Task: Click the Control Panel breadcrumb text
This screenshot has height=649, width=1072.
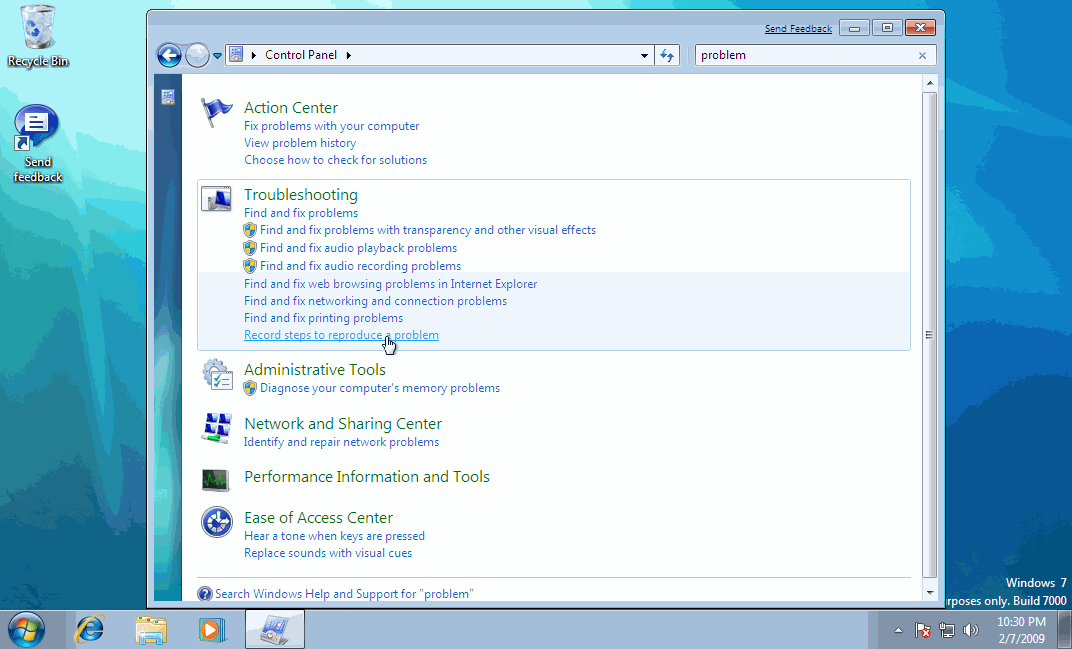Action: pyautogui.click(x=301, y=55)
